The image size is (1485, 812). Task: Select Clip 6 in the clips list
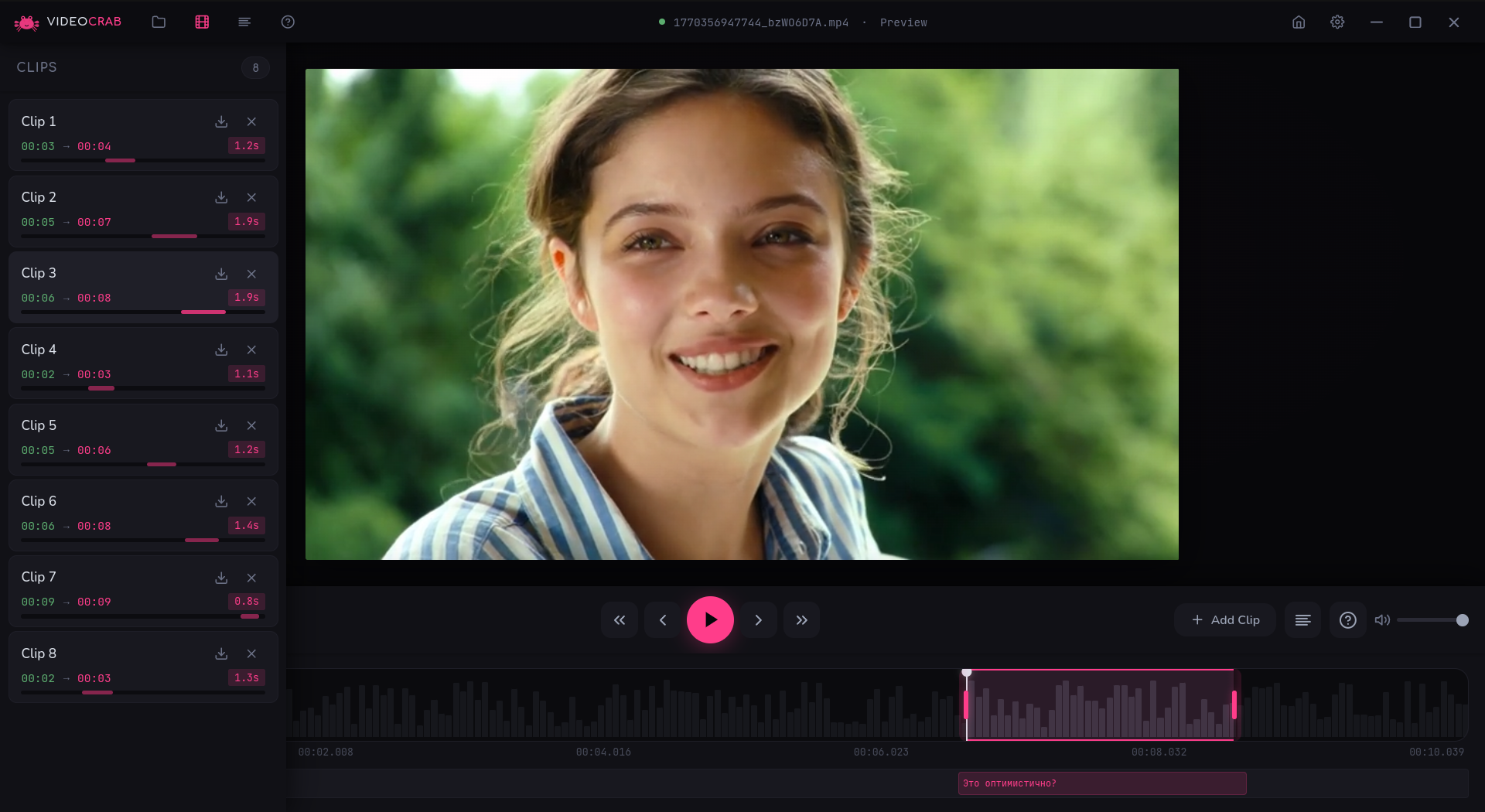116,503
